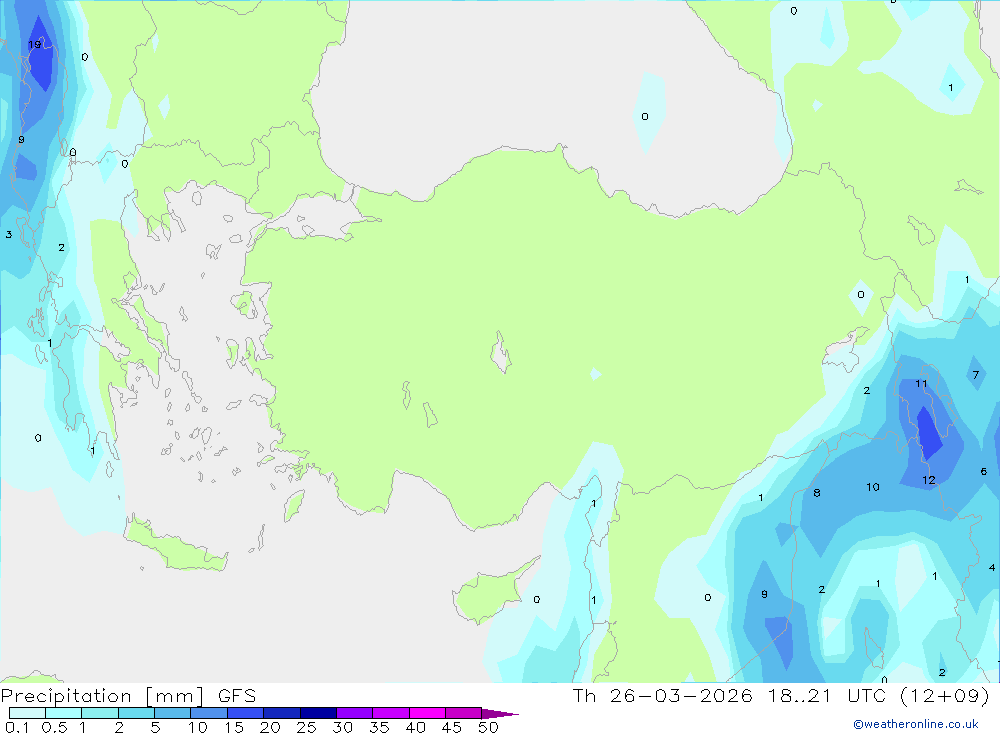
Task: Click the '6' precipitation value on map
Action: [x=983, y=471]
